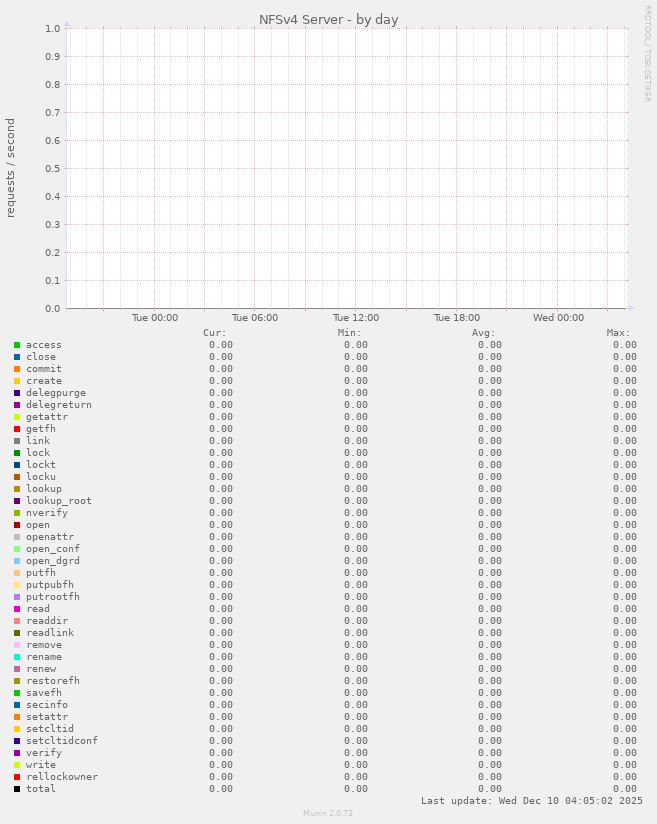The width and height of the screenshot is (657, 824).
Task: Select the graph title NFSv4 Server - by day
Action: (328, 19)
